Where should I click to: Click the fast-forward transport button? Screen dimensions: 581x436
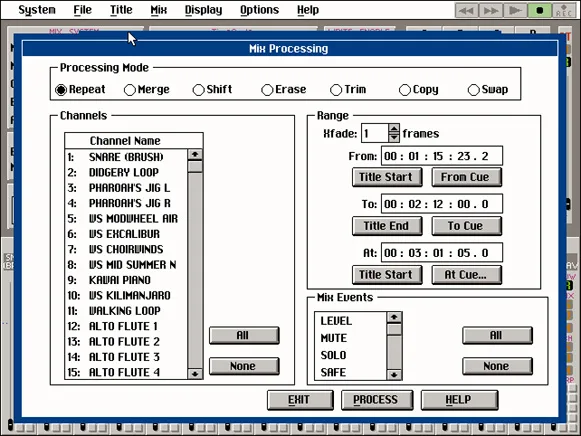pos(491,10)
